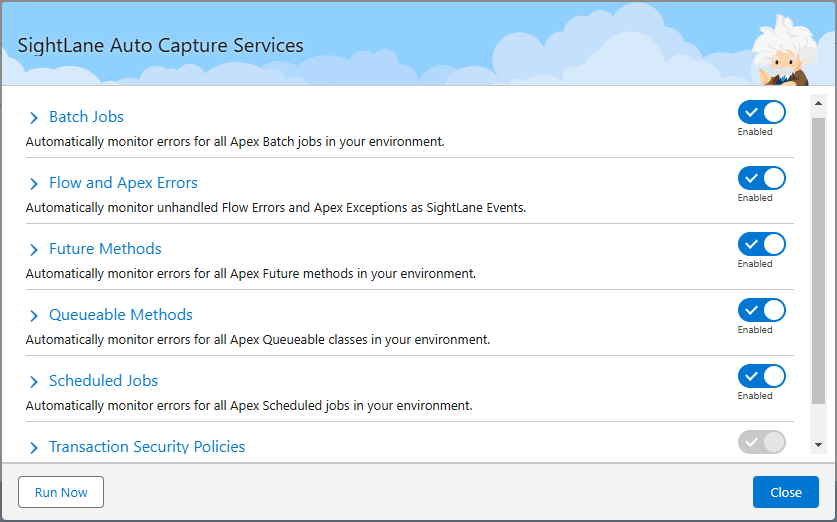The image size is (837, 522).
Task: Expand the Scheduled Jobs chevron
Action: click(x=34, y=382)
